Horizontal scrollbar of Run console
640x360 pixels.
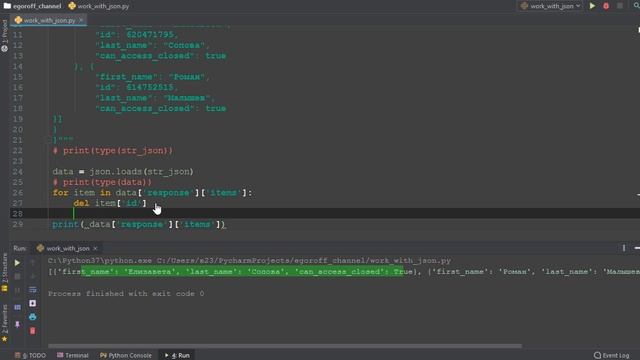click(285, 346)
